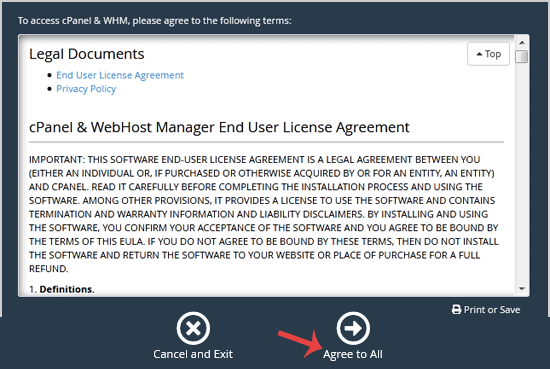Click the scrollbar up arrow of the terms box

click(522, 43)
